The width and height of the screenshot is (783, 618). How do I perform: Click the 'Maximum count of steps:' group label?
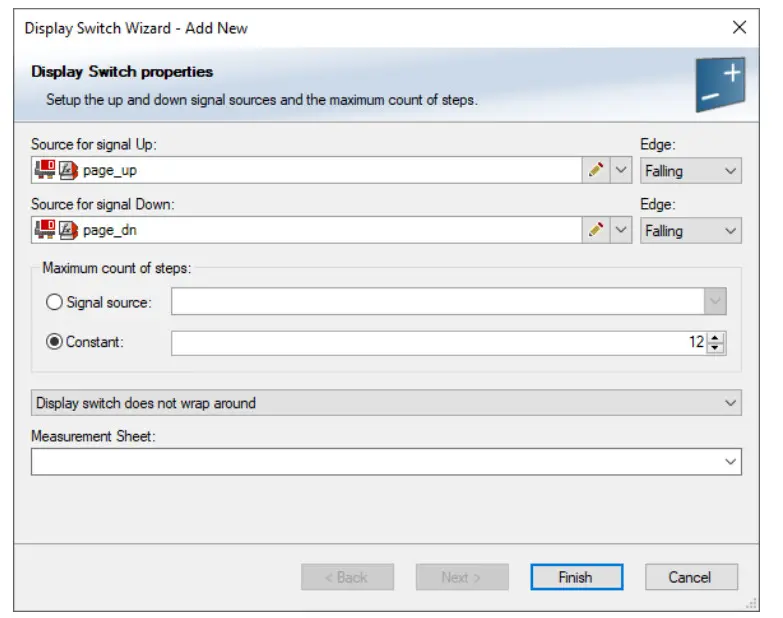click(x=117, y=268)
